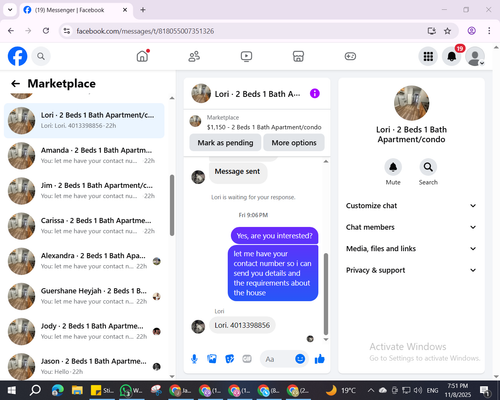Open the Jason conversation
The image size is (500, 400).
click(x=84, y=366)
